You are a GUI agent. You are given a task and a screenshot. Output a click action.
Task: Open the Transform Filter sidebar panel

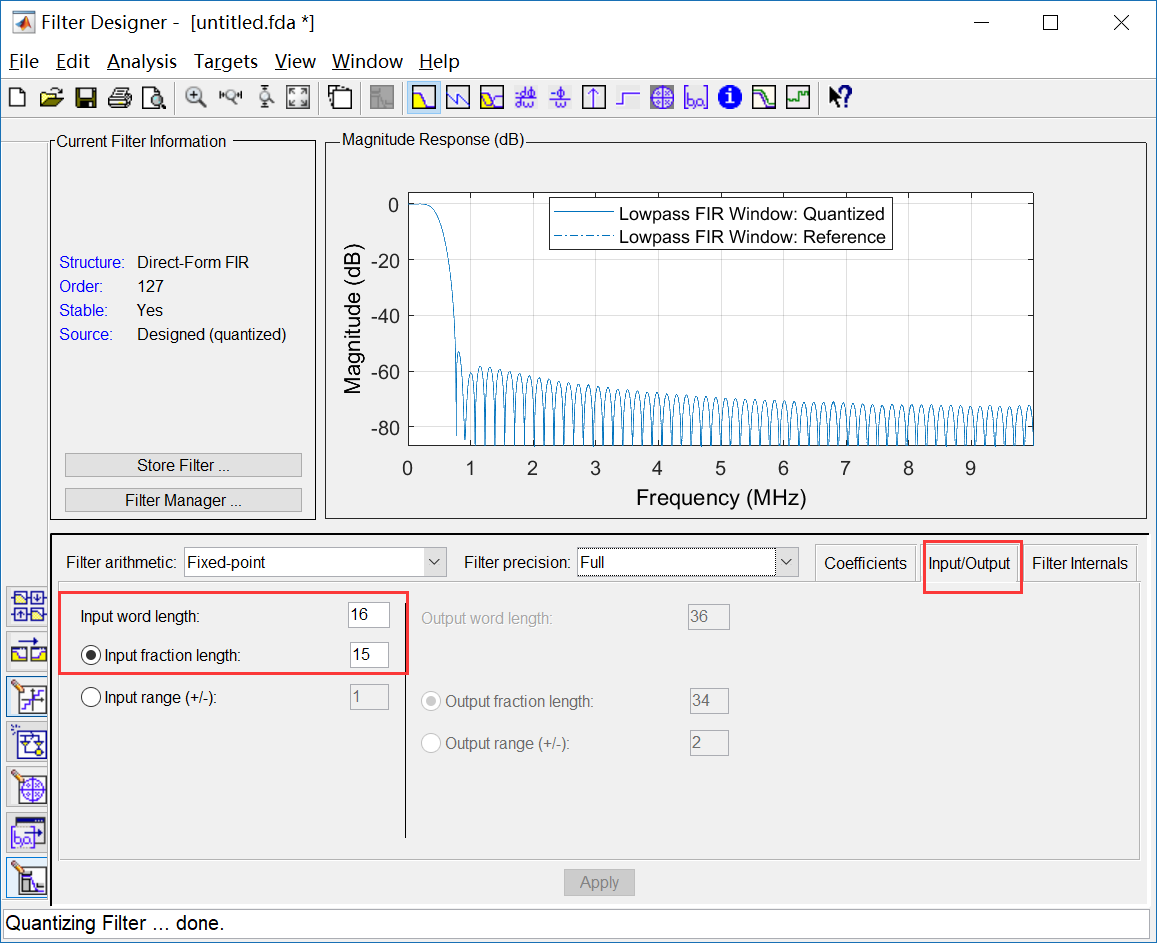point(28,652)
